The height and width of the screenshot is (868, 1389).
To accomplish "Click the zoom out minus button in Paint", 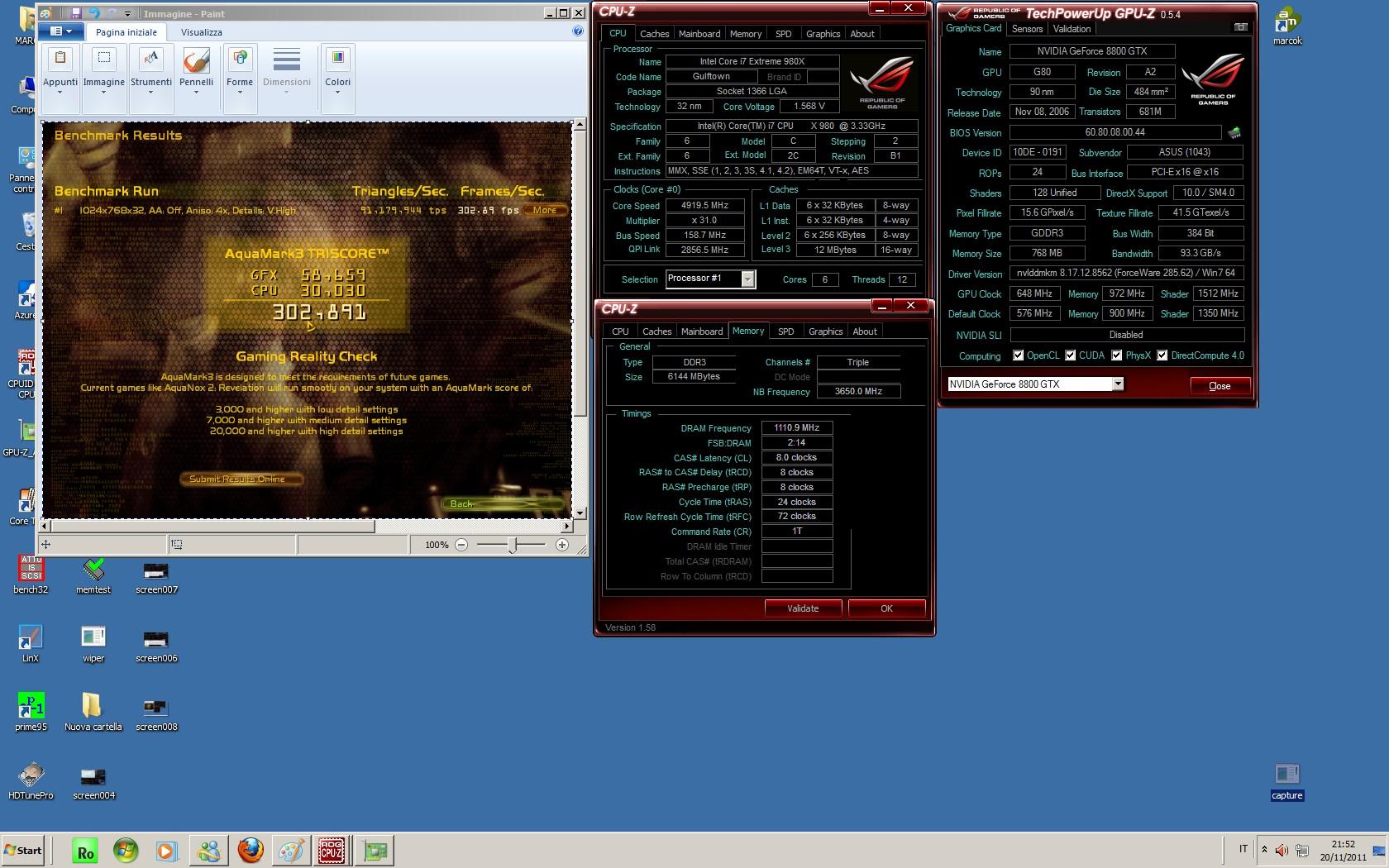I will 461,545.
